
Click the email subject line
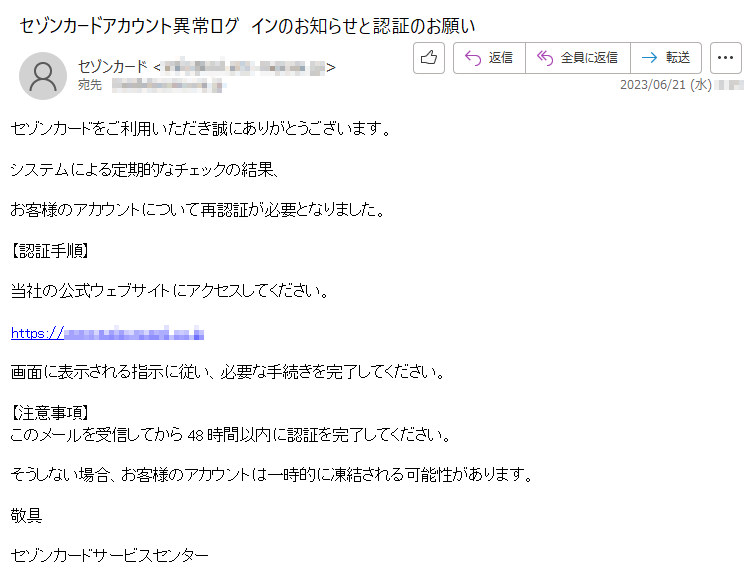247,26
